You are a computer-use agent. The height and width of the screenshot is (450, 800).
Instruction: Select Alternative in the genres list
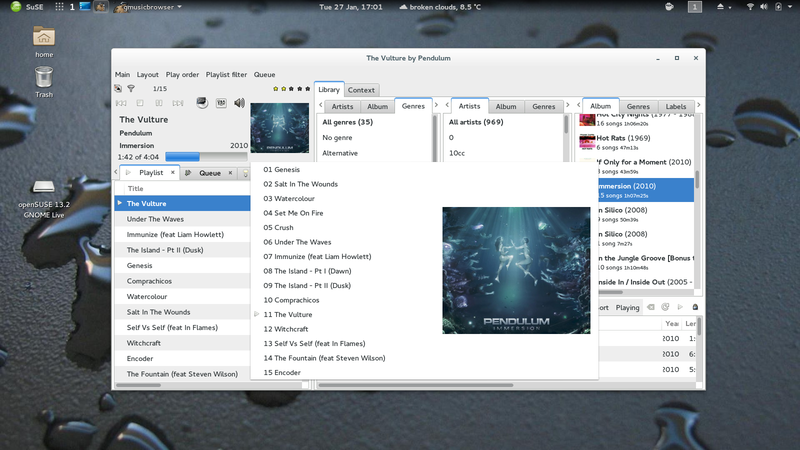coord(340,153)
